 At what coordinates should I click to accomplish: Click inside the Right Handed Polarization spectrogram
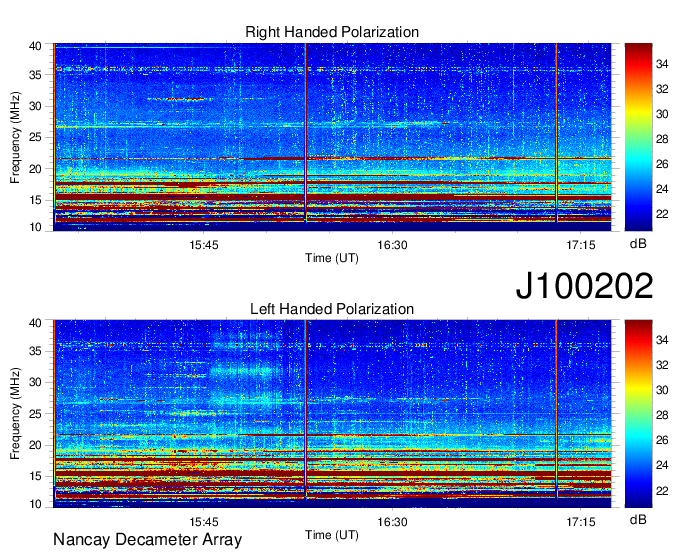coord(332,137)
